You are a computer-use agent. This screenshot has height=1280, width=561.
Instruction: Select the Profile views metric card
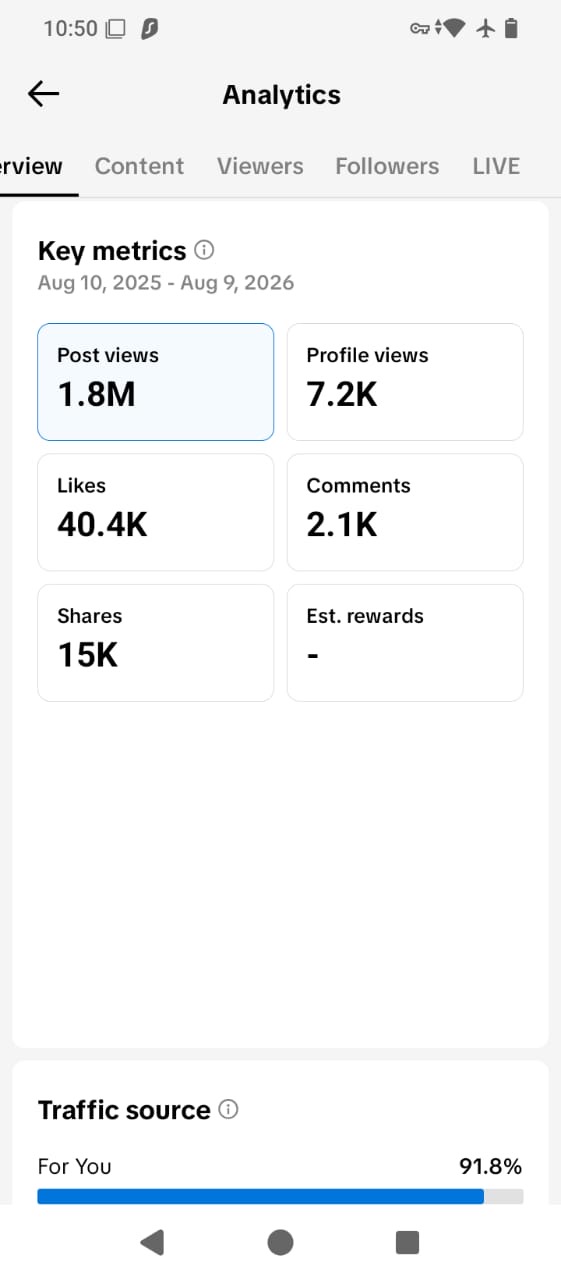(x=405, y=382)
